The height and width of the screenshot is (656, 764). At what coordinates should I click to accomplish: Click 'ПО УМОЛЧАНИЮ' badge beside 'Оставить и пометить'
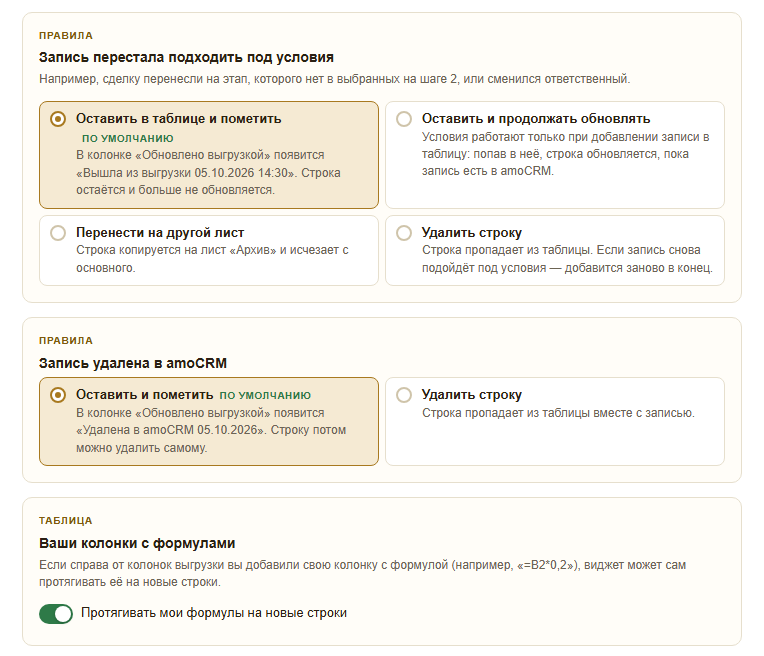265,395
